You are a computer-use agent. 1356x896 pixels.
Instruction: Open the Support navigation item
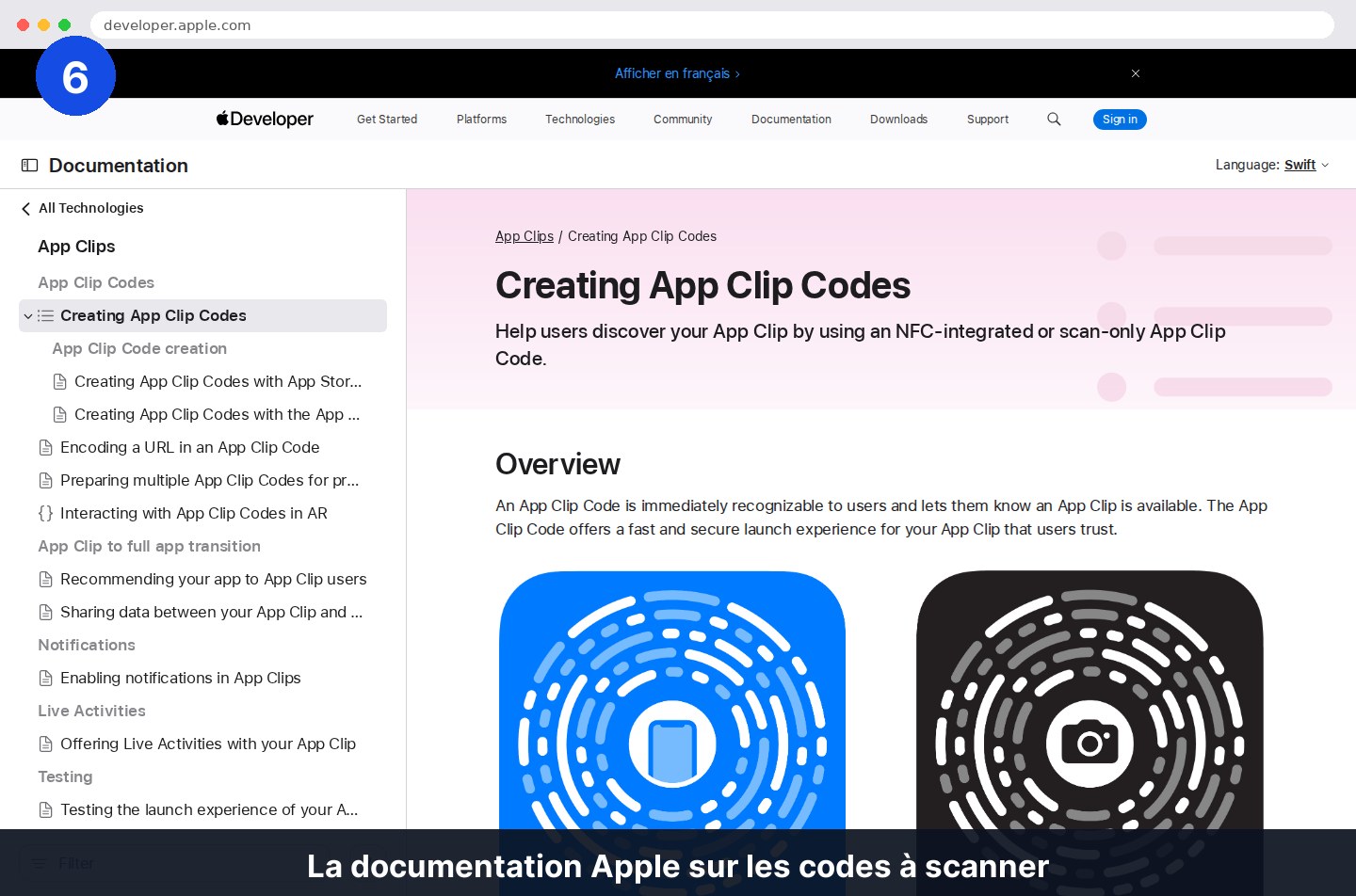(x=988, y=120)
